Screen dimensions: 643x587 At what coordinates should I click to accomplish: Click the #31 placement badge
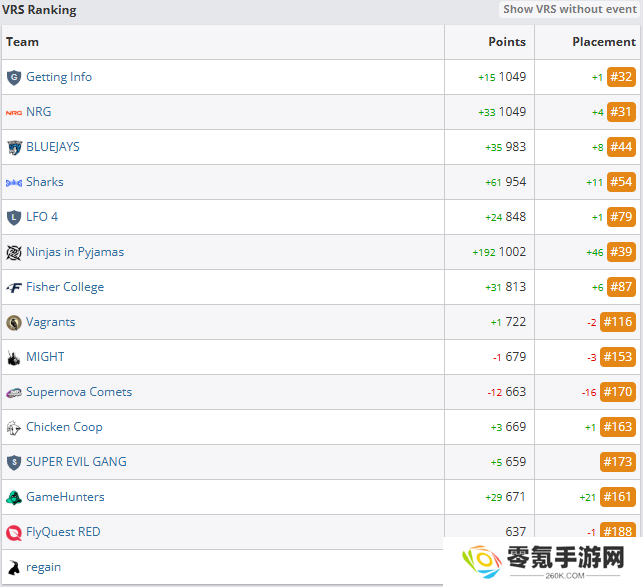(621, 112)
